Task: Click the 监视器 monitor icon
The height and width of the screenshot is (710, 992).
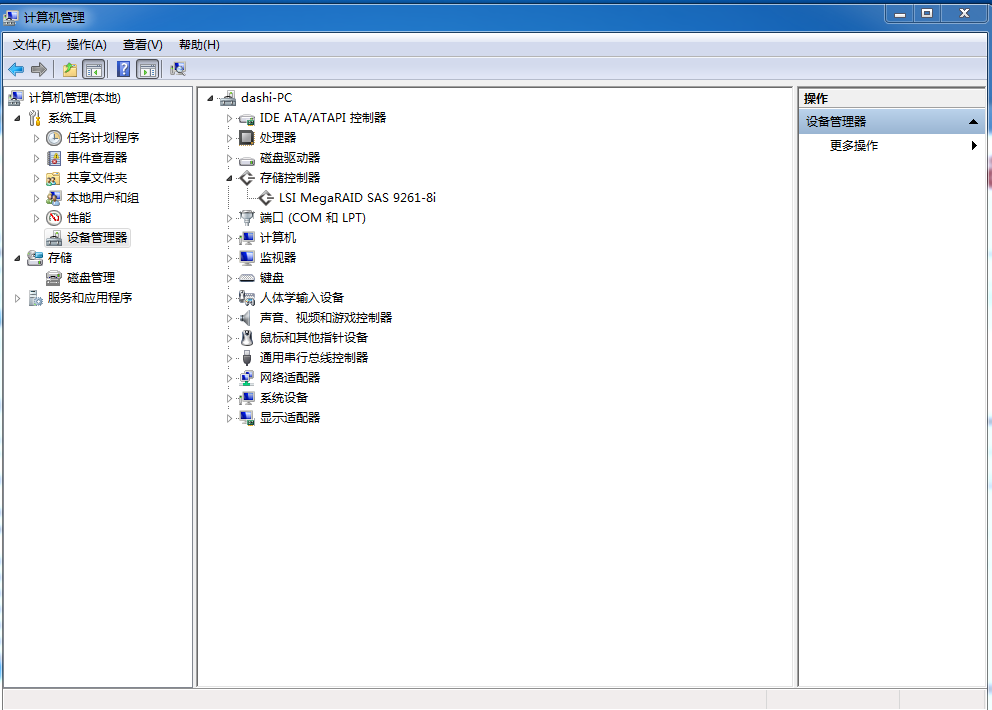Action: 247,258
